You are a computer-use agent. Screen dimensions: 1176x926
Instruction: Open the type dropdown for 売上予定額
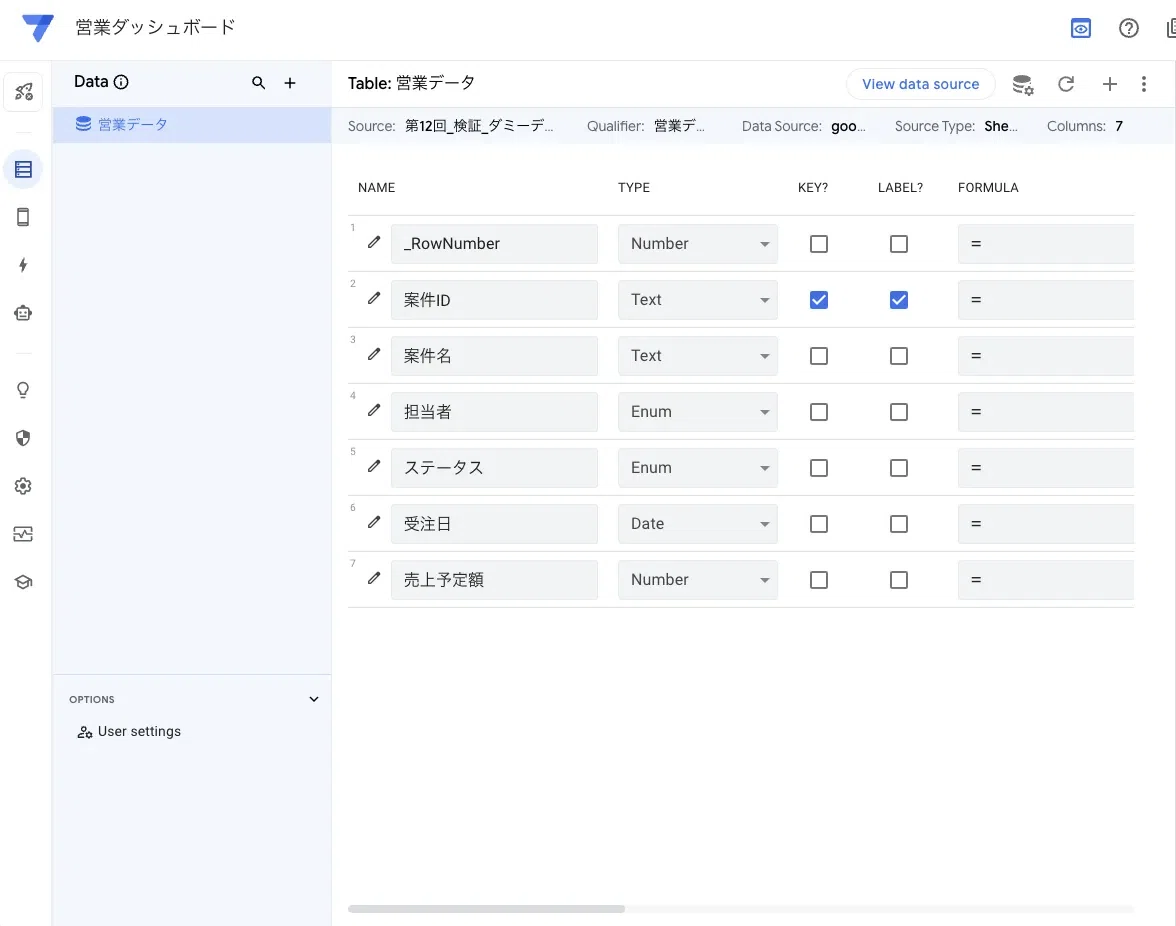(698, 580)
